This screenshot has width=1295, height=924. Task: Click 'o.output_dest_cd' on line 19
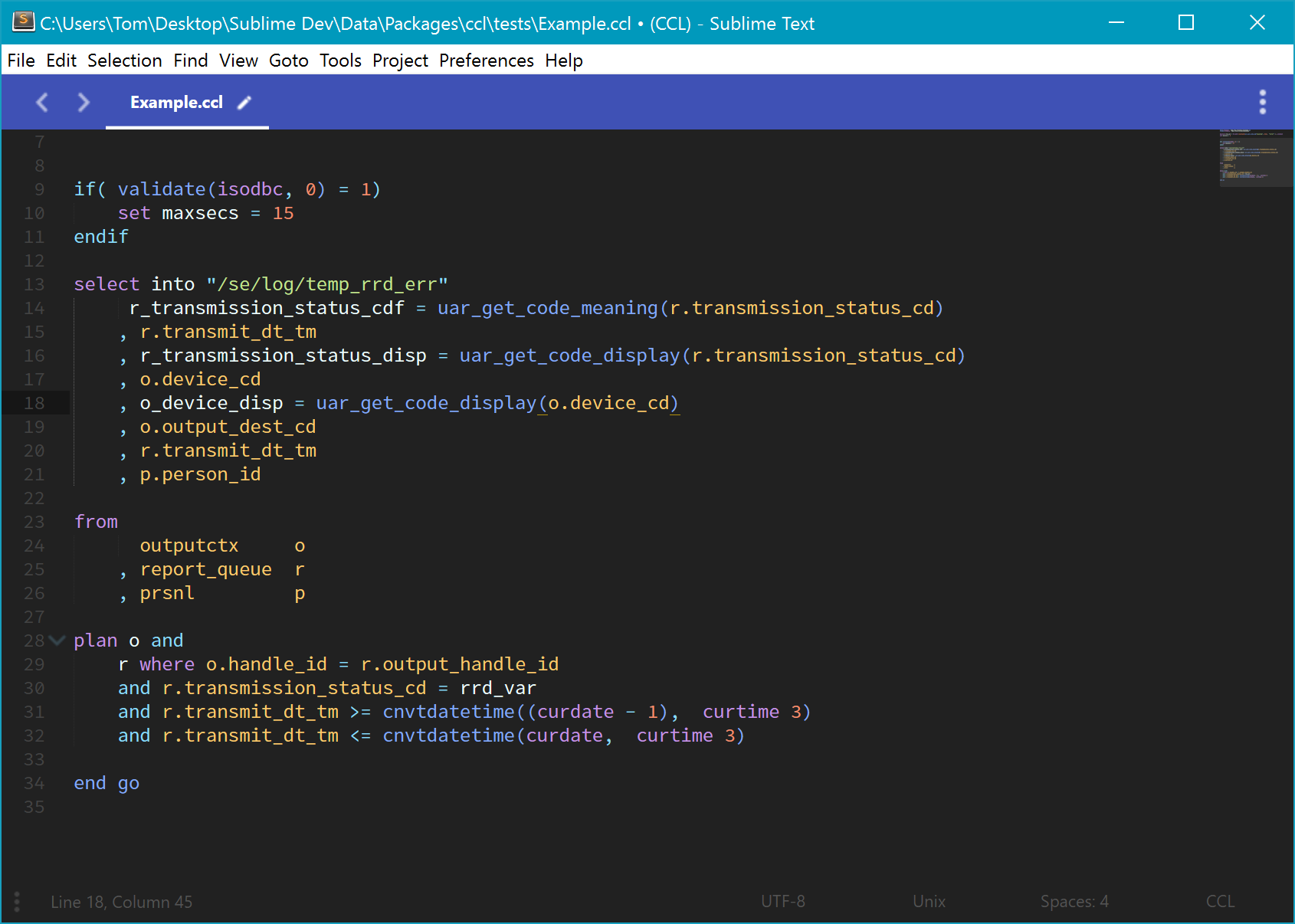[x=228, y=427]
